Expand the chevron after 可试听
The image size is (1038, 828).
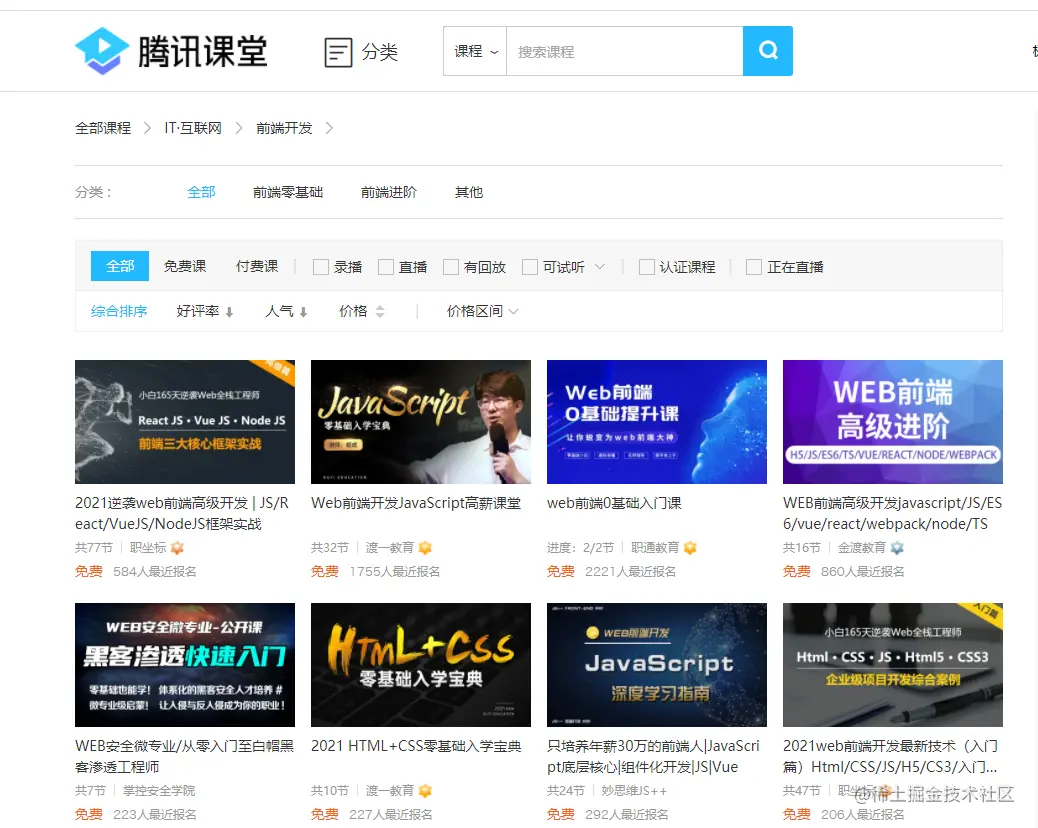click(x=600, y=267)
